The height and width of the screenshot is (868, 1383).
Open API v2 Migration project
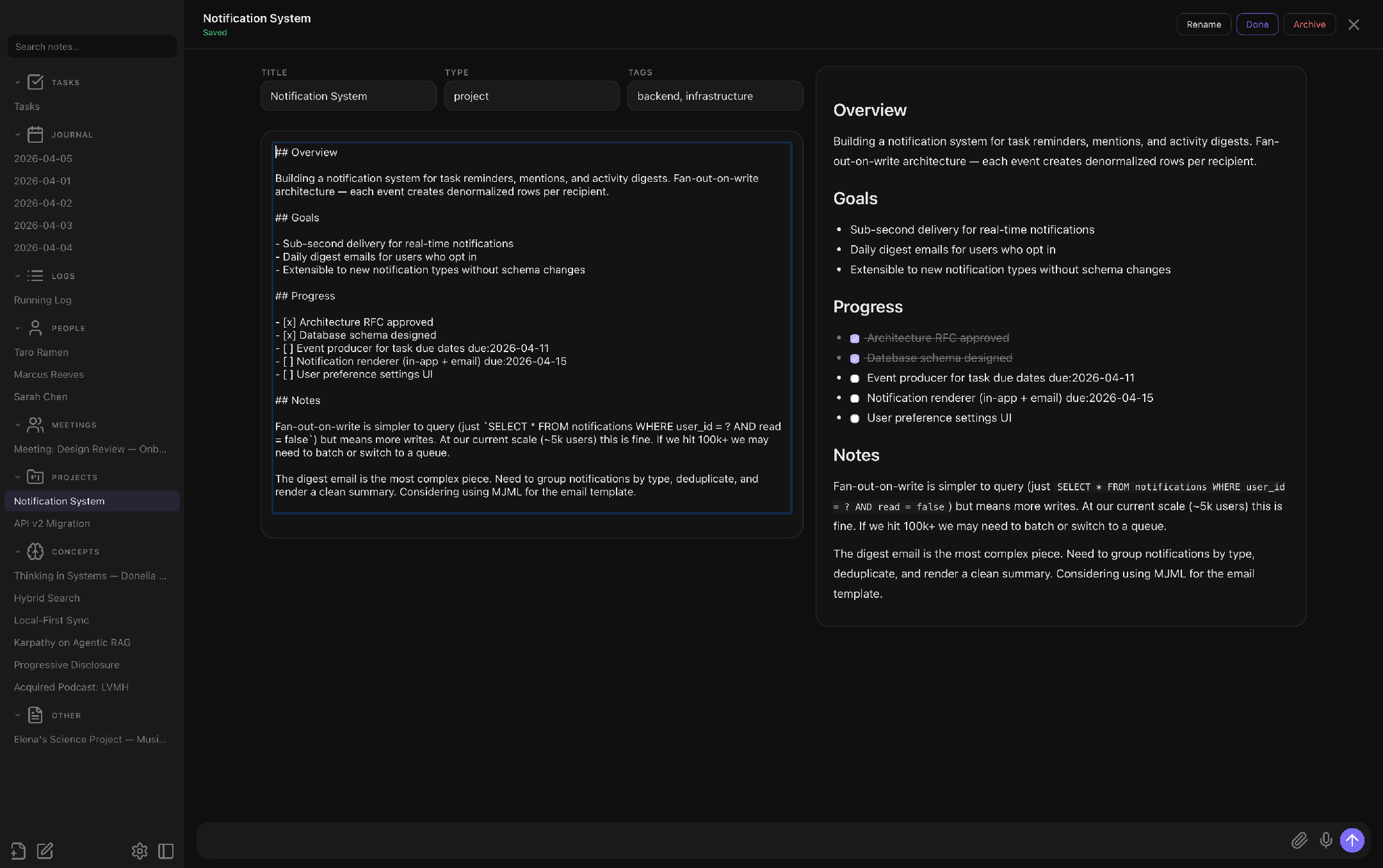click(x=92, y=523)
